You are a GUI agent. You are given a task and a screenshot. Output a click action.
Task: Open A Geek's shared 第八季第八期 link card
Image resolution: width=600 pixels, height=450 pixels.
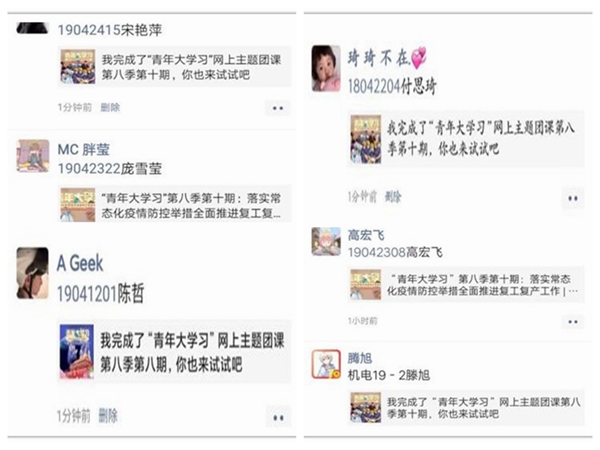[174, 351]
